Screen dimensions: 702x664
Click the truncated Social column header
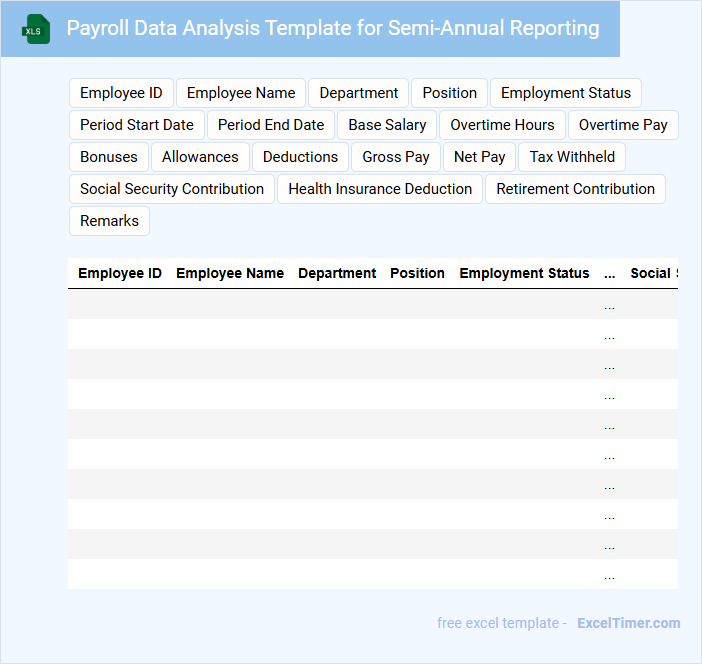(654, 273)
